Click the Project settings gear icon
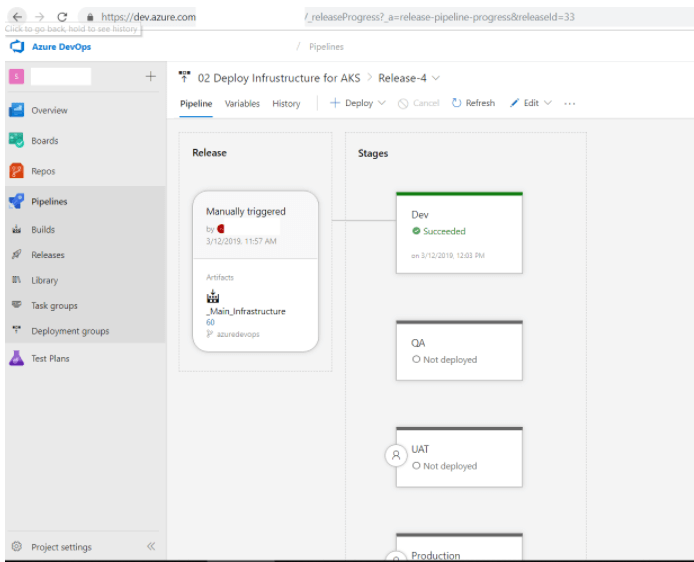The width and height of the screenshot is (694, 562). point(16,547)
